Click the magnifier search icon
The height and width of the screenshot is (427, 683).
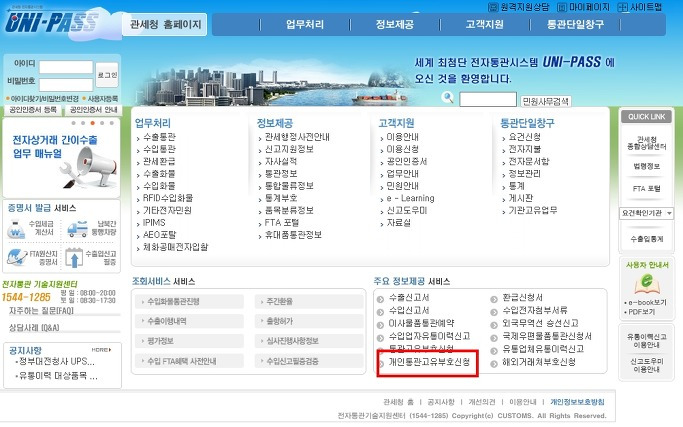tap(447, 97)
